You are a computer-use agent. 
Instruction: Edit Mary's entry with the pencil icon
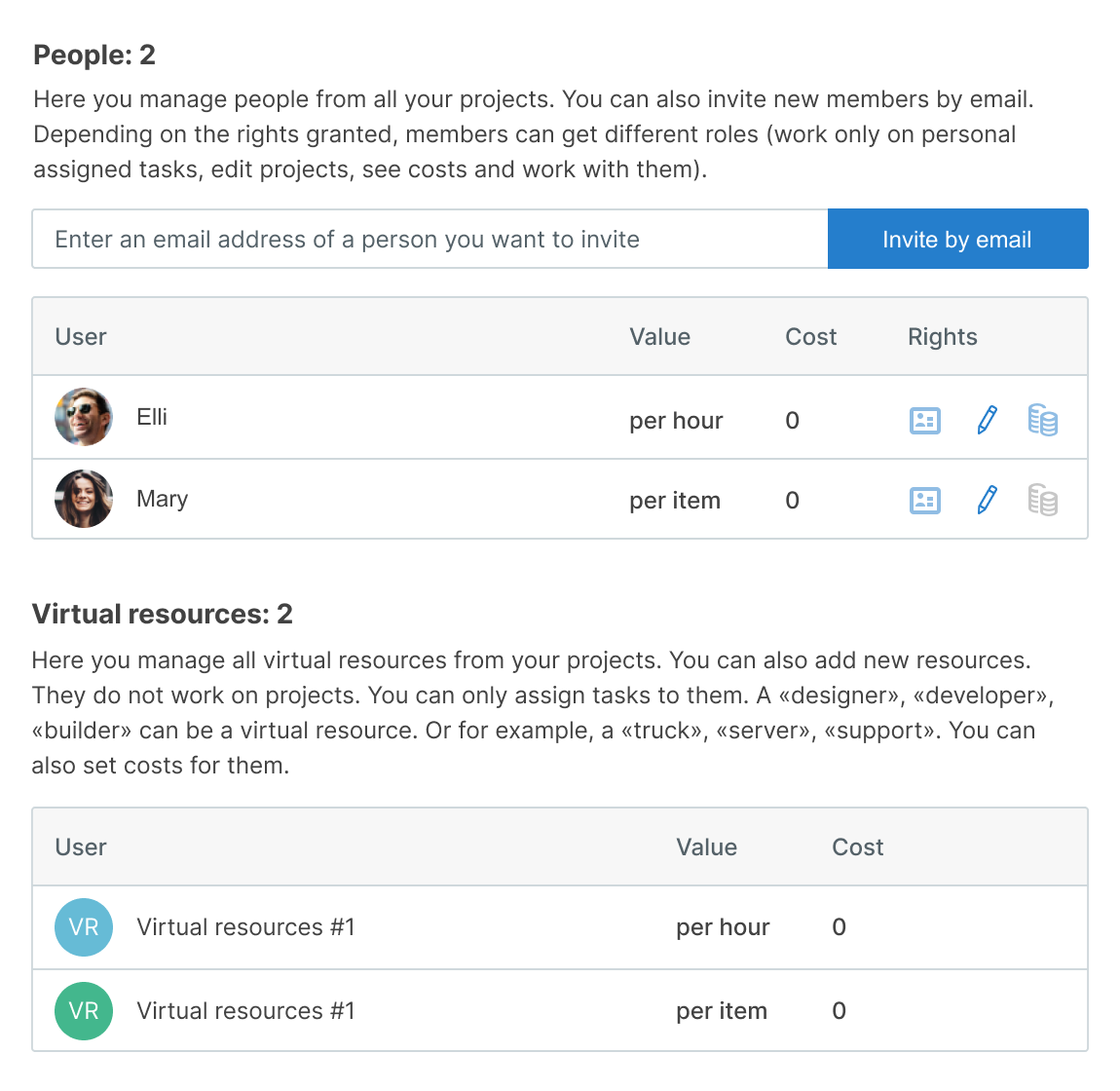(985, 500)
